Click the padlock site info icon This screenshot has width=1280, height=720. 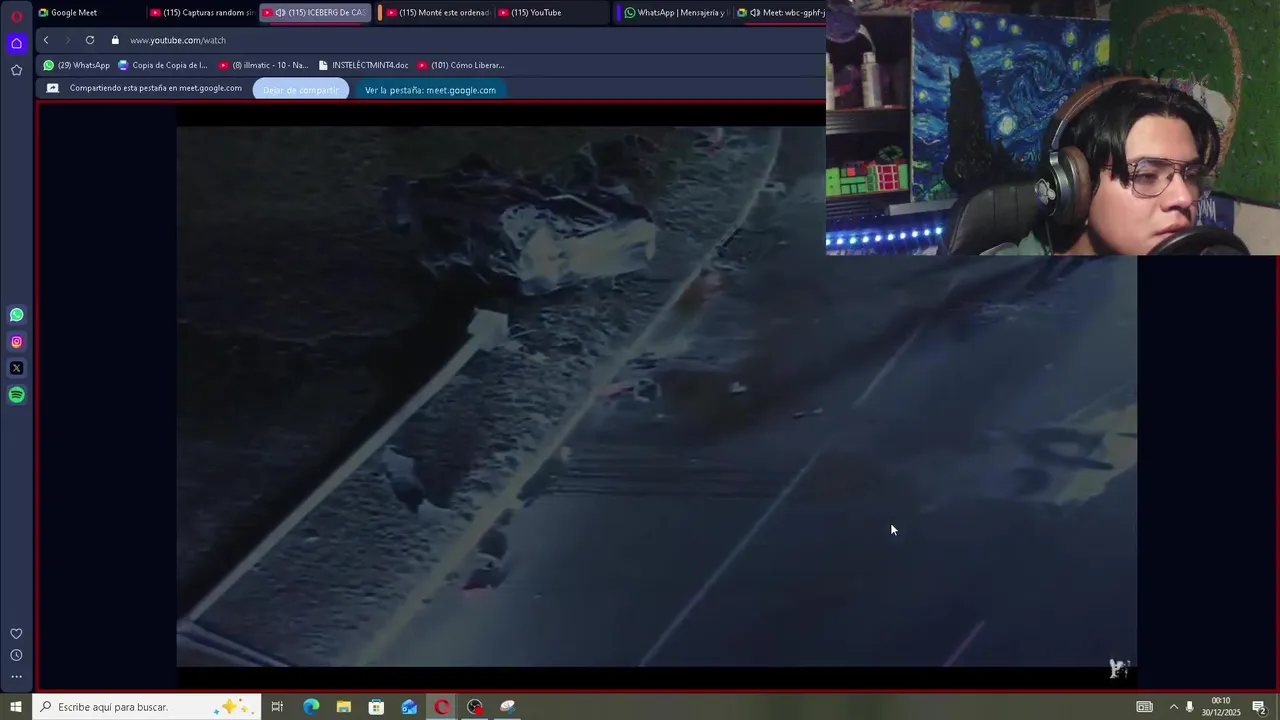tap(115, 40)
